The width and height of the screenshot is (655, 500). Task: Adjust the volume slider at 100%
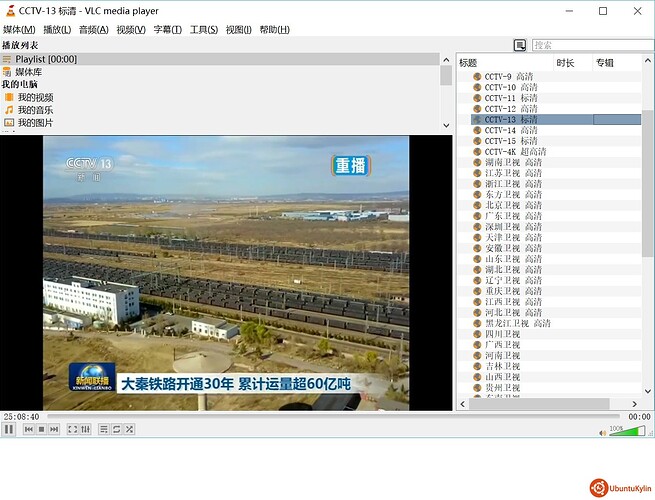pyautogui.click(x=627, y=431)
